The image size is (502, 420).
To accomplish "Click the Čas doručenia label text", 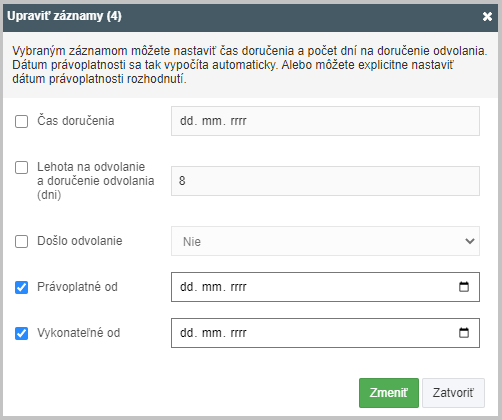I will pos(76,121).
